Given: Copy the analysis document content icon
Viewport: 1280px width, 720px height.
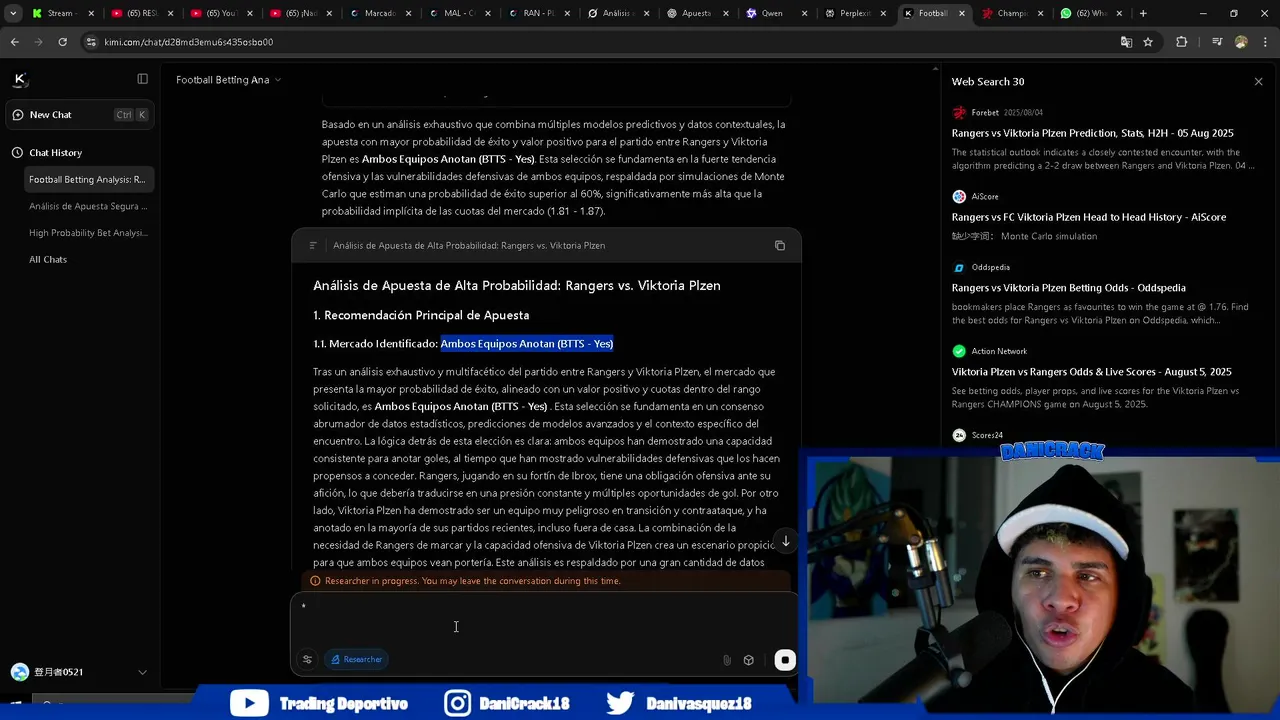Looking at the screenshot, I should point(780,246).
